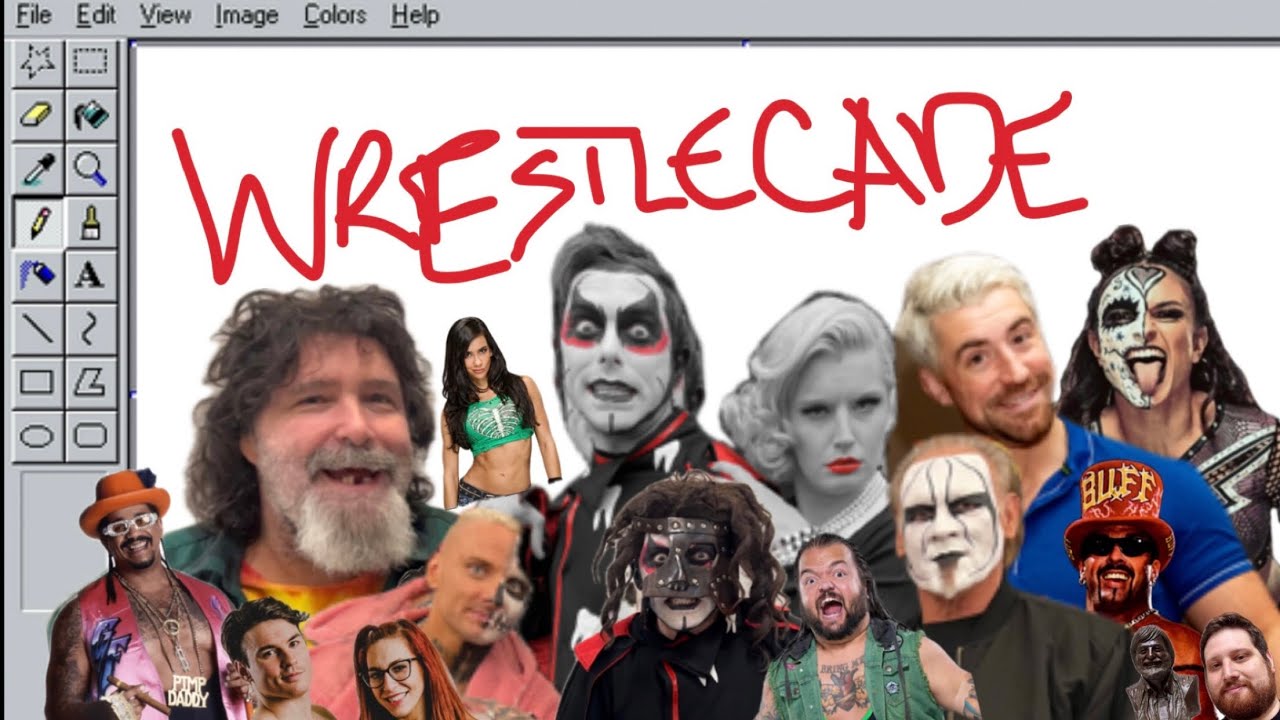Choose the Line tool
Viewport: 1280px width, 720px height.
point(38,328)
